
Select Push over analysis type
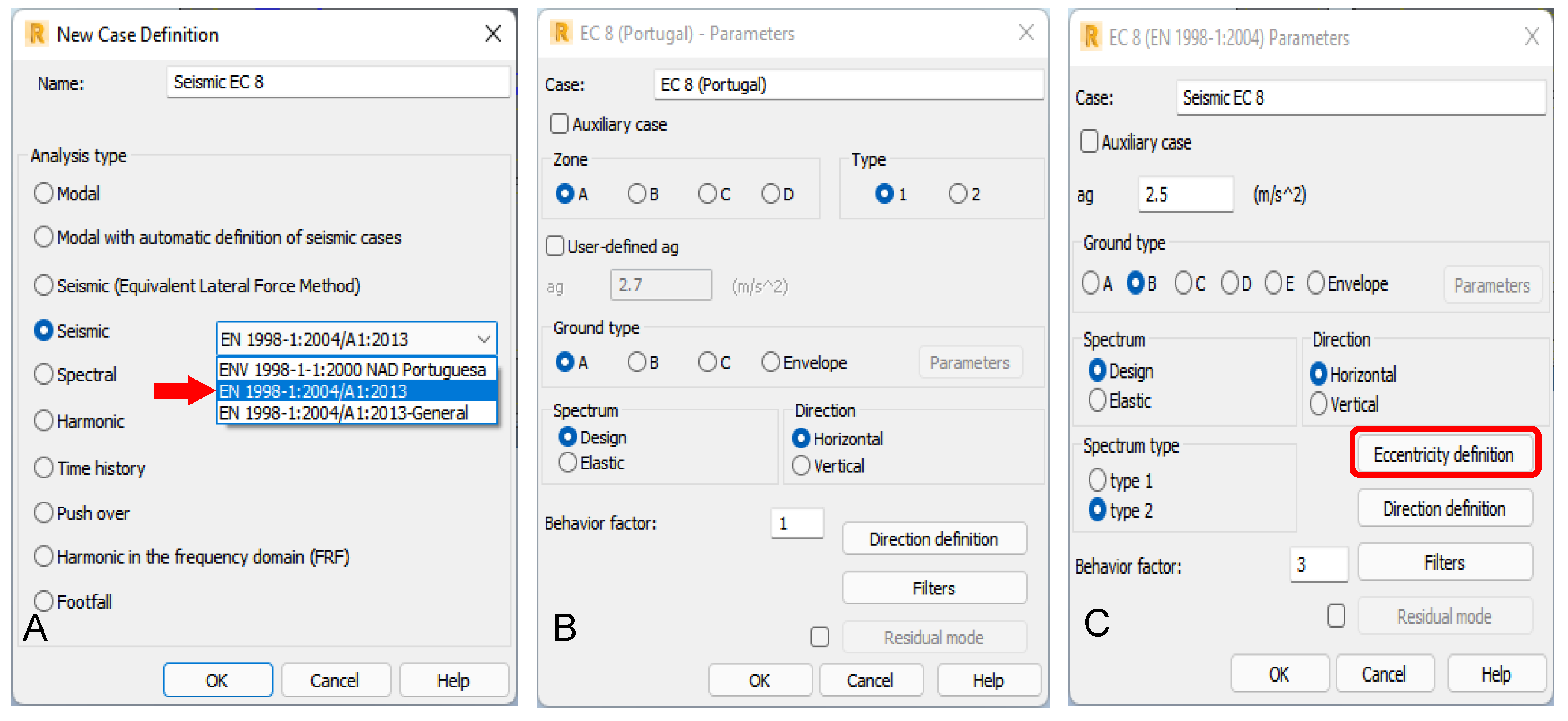(x=44, y=513)
